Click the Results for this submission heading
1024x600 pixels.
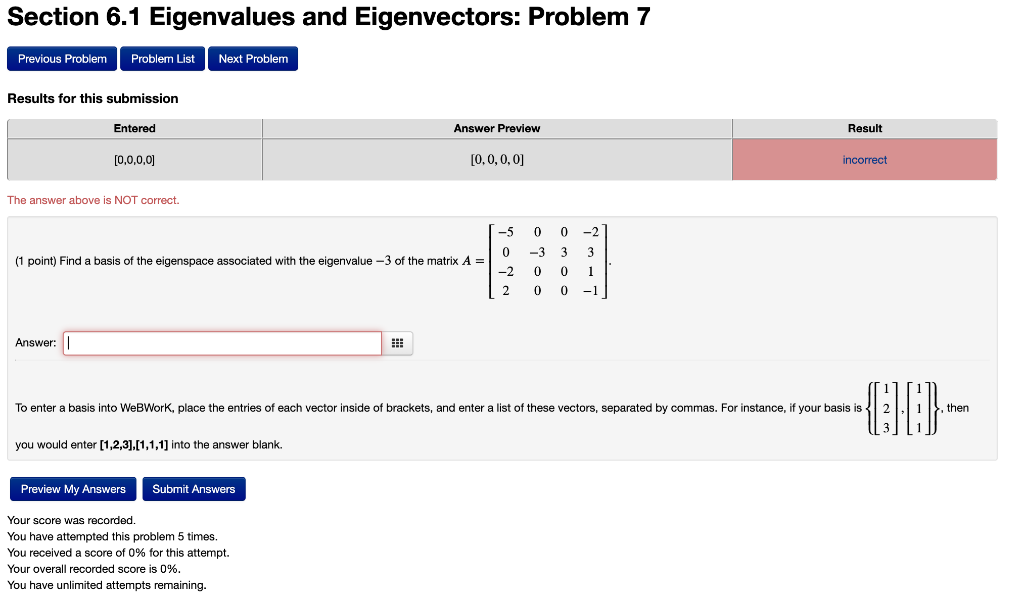[91, 98]
